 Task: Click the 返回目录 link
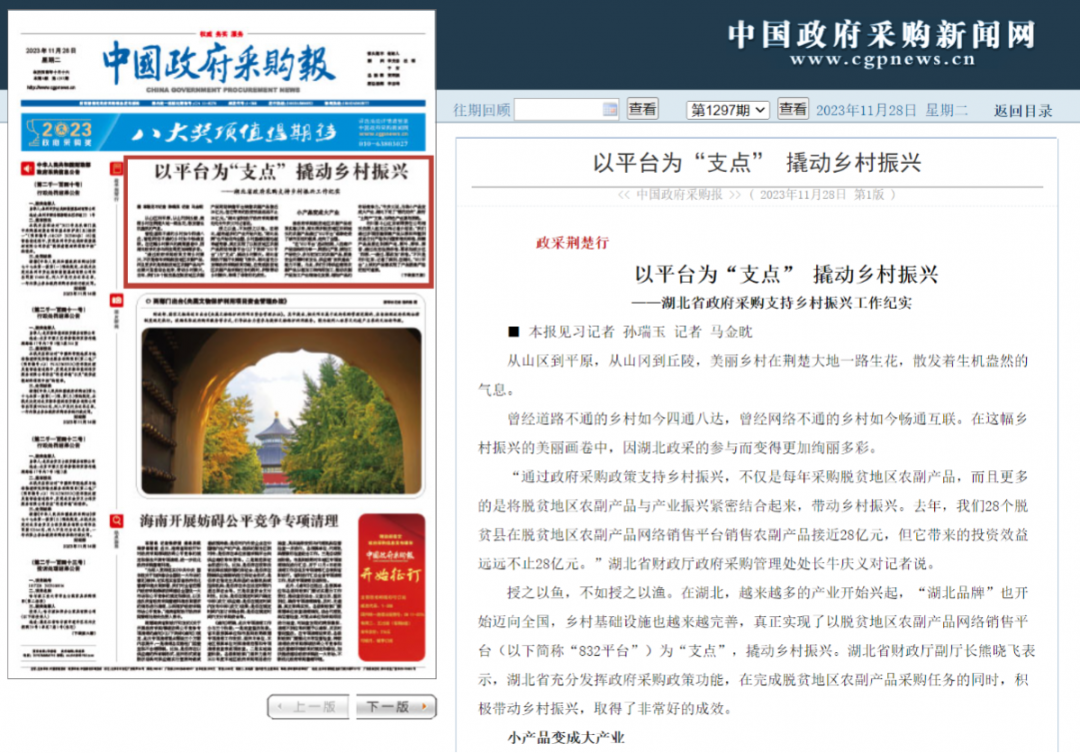[1023, 111]
